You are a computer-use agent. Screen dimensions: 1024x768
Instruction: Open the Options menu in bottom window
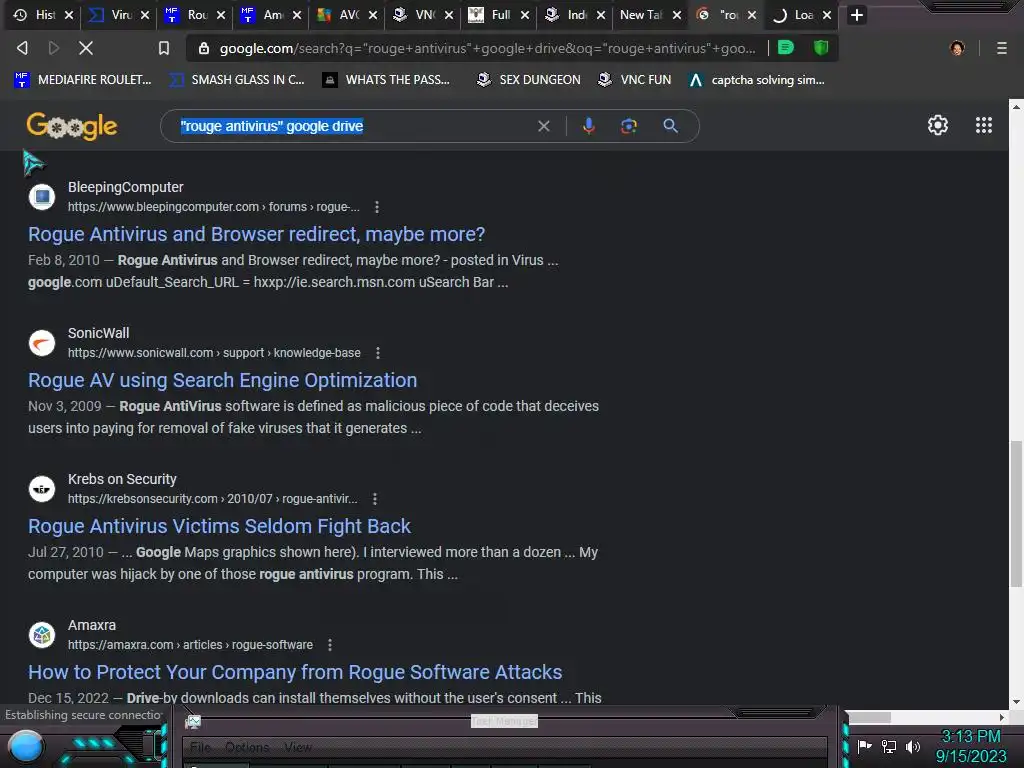(247, 747)
